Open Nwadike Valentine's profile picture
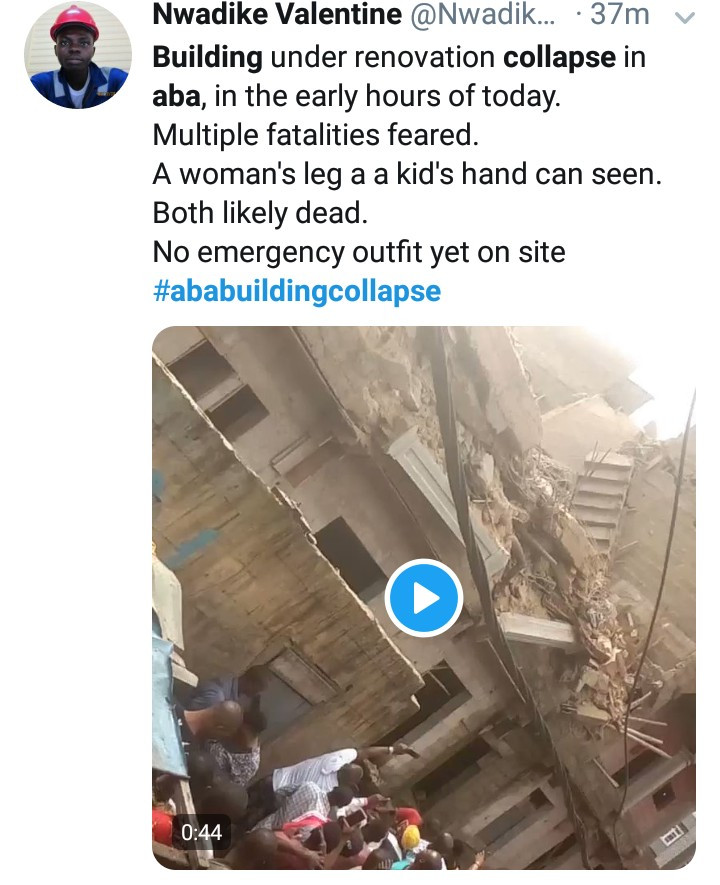This screenshot has width=720, height=885. point(77,55)
